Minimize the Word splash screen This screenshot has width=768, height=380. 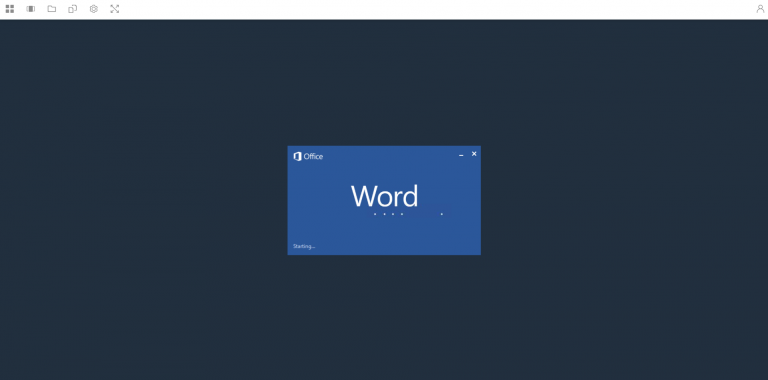[x=461, y=155]
